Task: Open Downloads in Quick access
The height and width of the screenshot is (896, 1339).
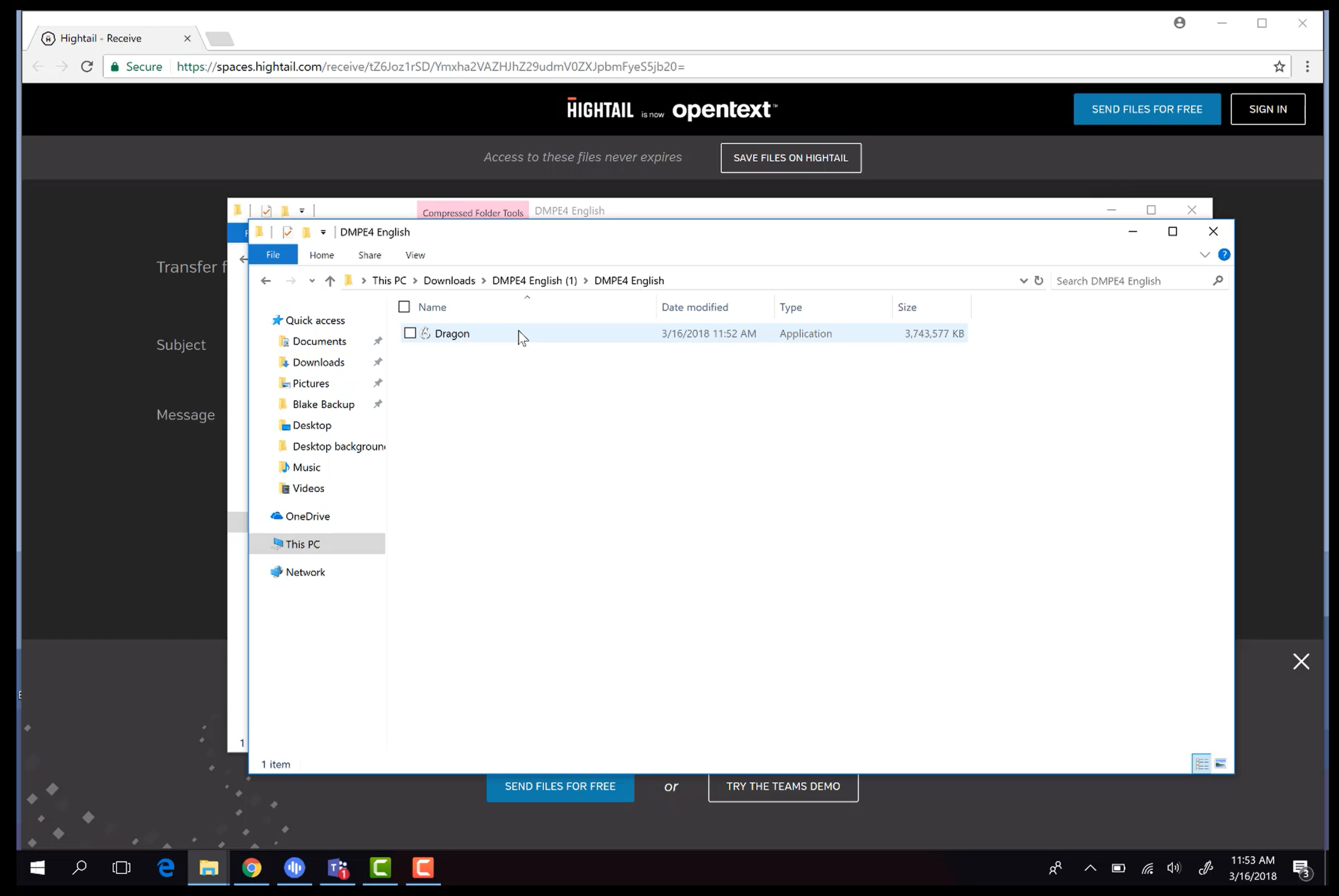Action: [x=318, y=362]
